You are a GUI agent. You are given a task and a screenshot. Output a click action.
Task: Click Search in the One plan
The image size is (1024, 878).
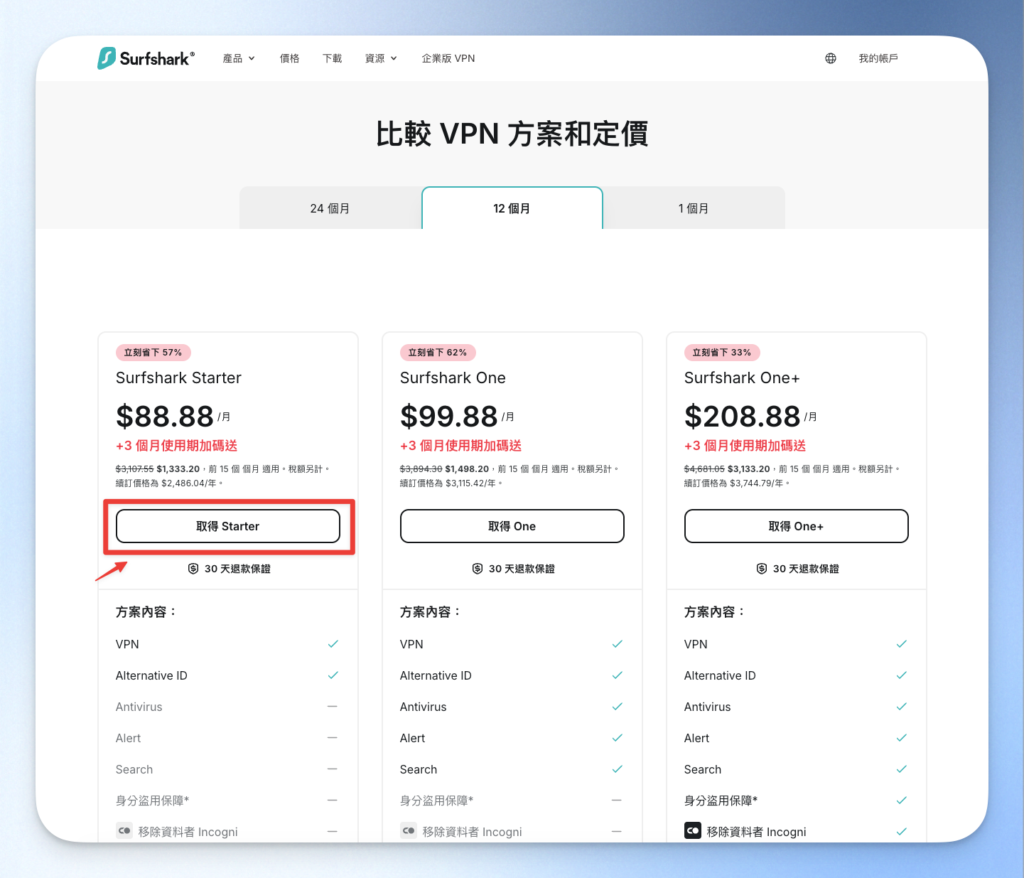(419, 770)
